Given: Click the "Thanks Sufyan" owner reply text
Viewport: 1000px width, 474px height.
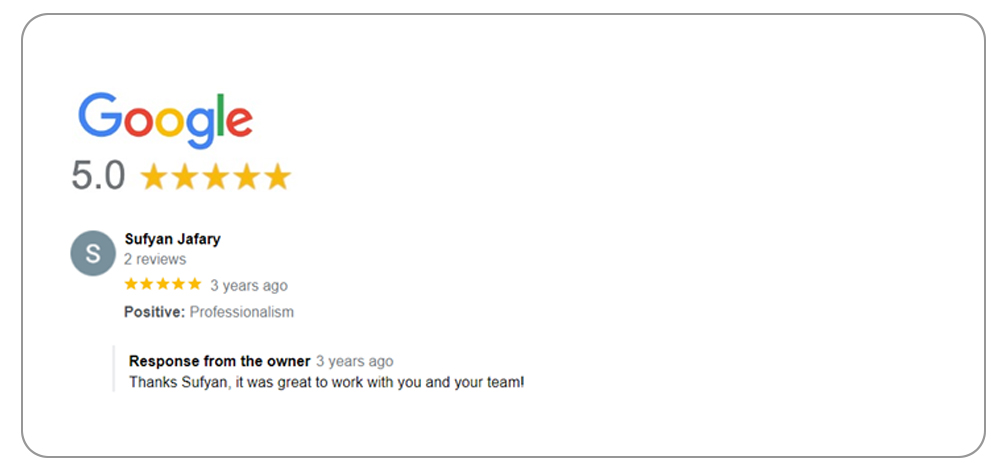Looking at the screenshot, I should point(326,382).
